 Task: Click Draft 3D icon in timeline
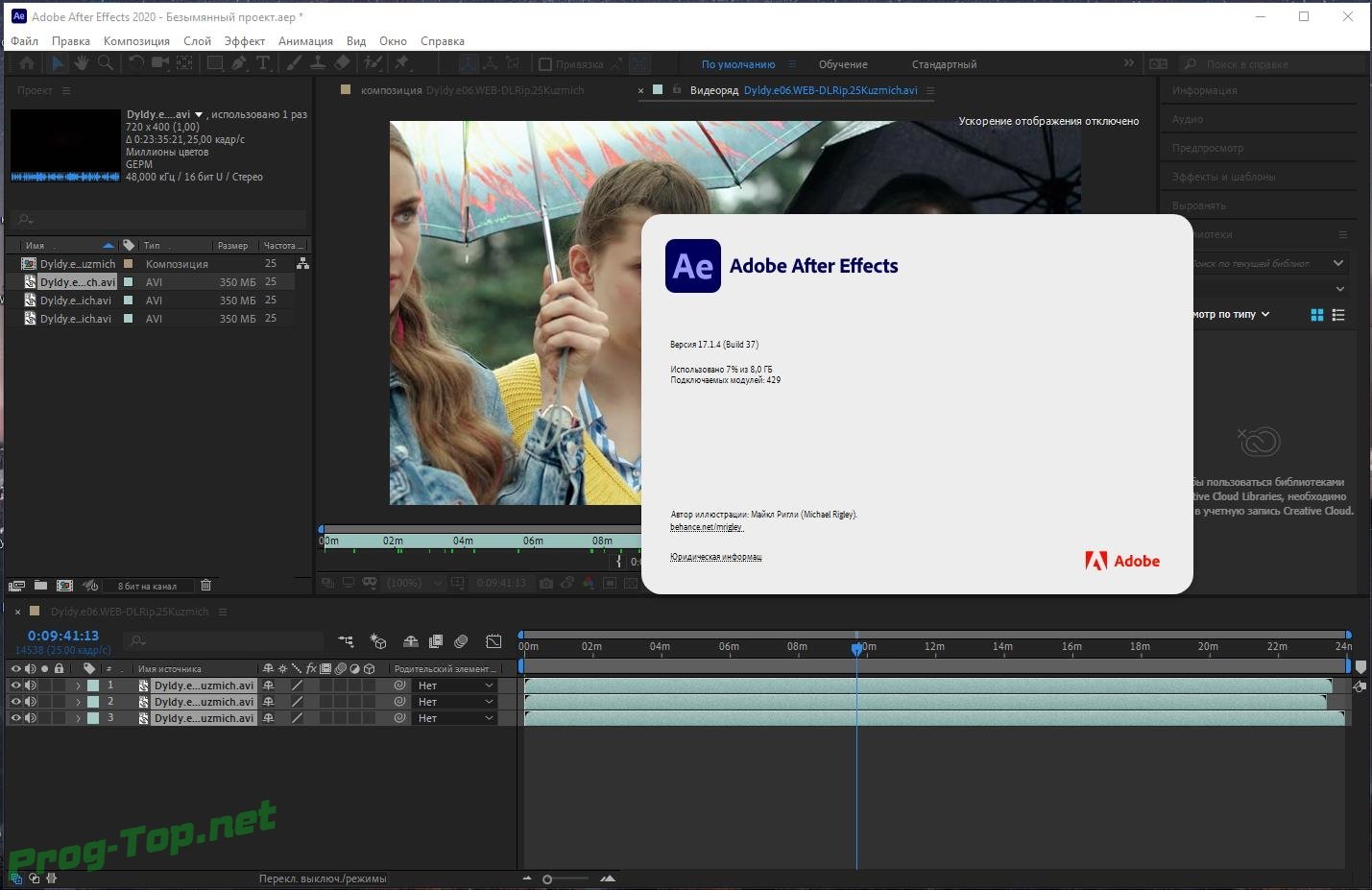point(378,641)
